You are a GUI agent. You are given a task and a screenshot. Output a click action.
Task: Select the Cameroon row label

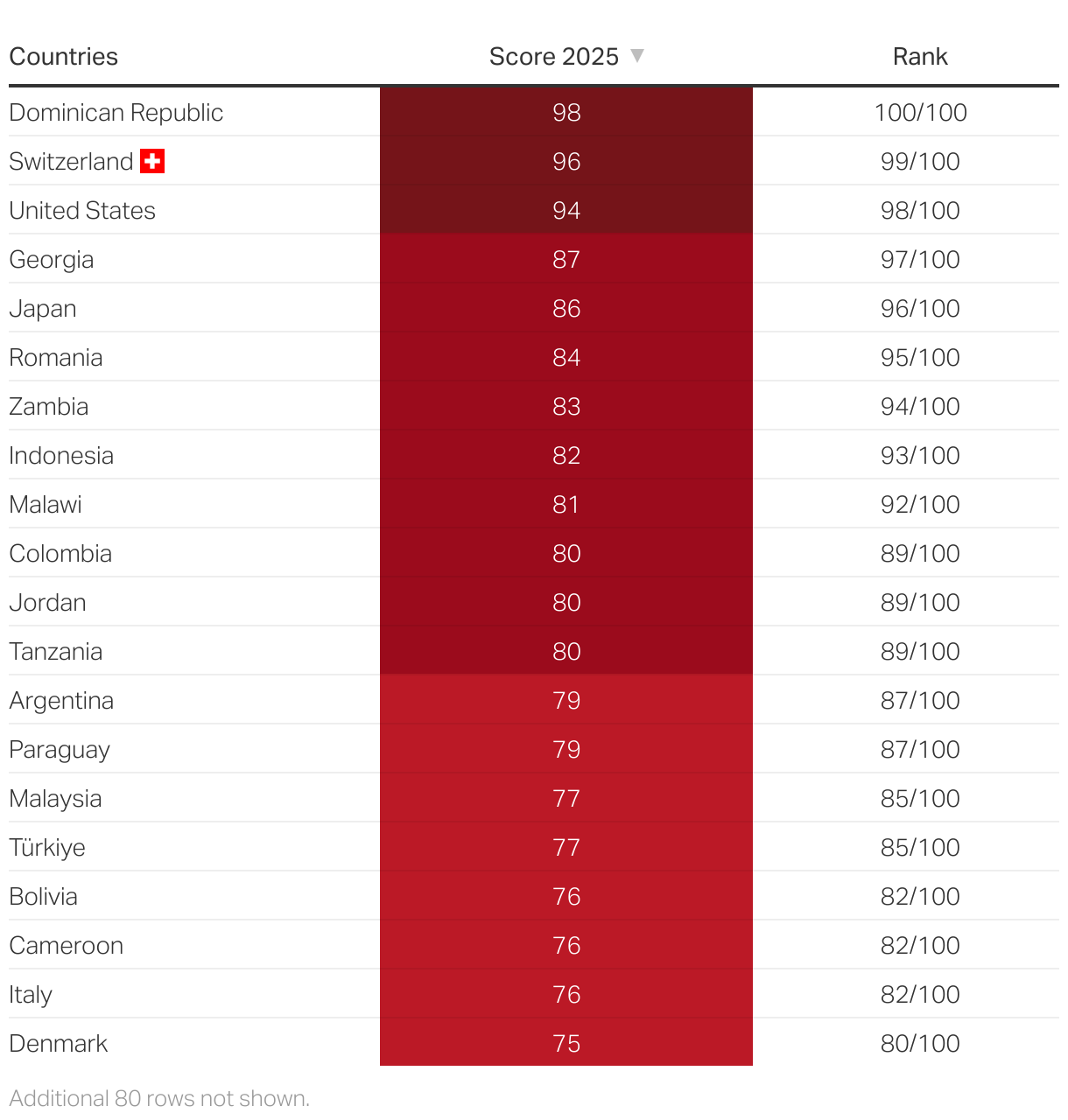click(x=66, y=946)
